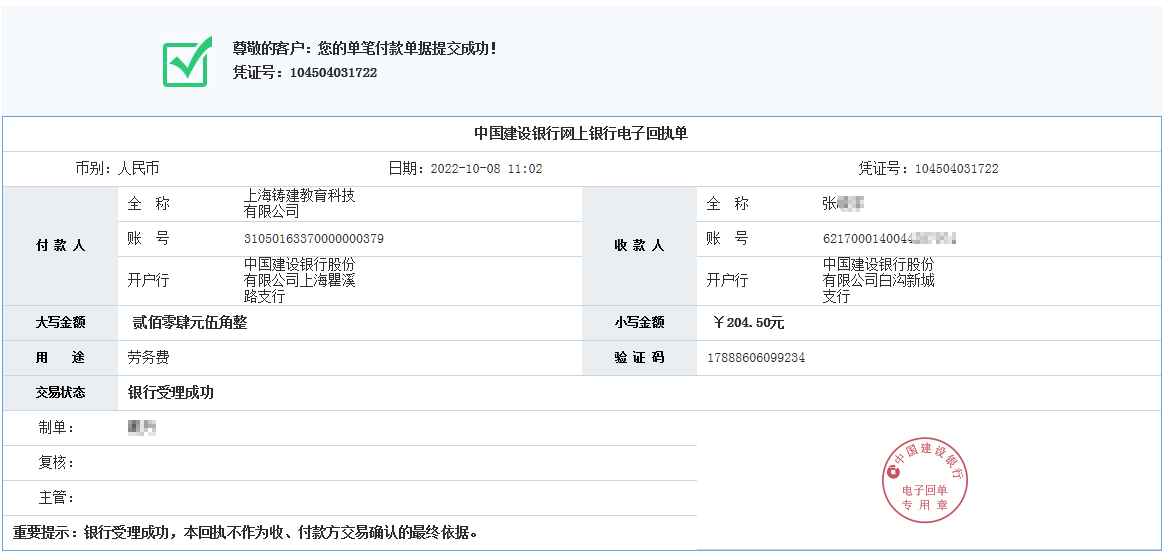This screenshot has width=1167, height=554.
Task: Click the payee 开户行 label
Action: tap(728, 281)
